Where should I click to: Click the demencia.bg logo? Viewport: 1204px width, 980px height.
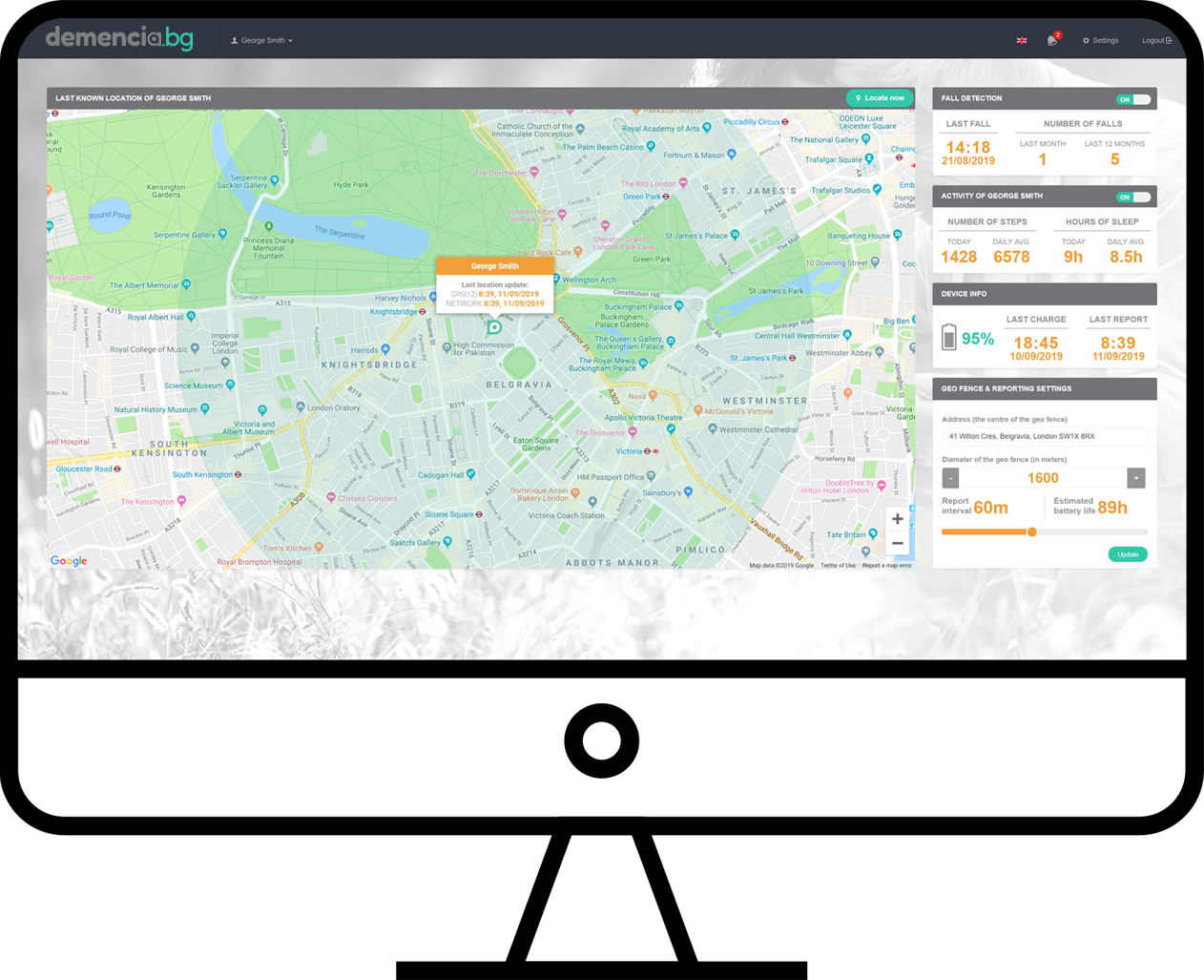click(119, 38)
